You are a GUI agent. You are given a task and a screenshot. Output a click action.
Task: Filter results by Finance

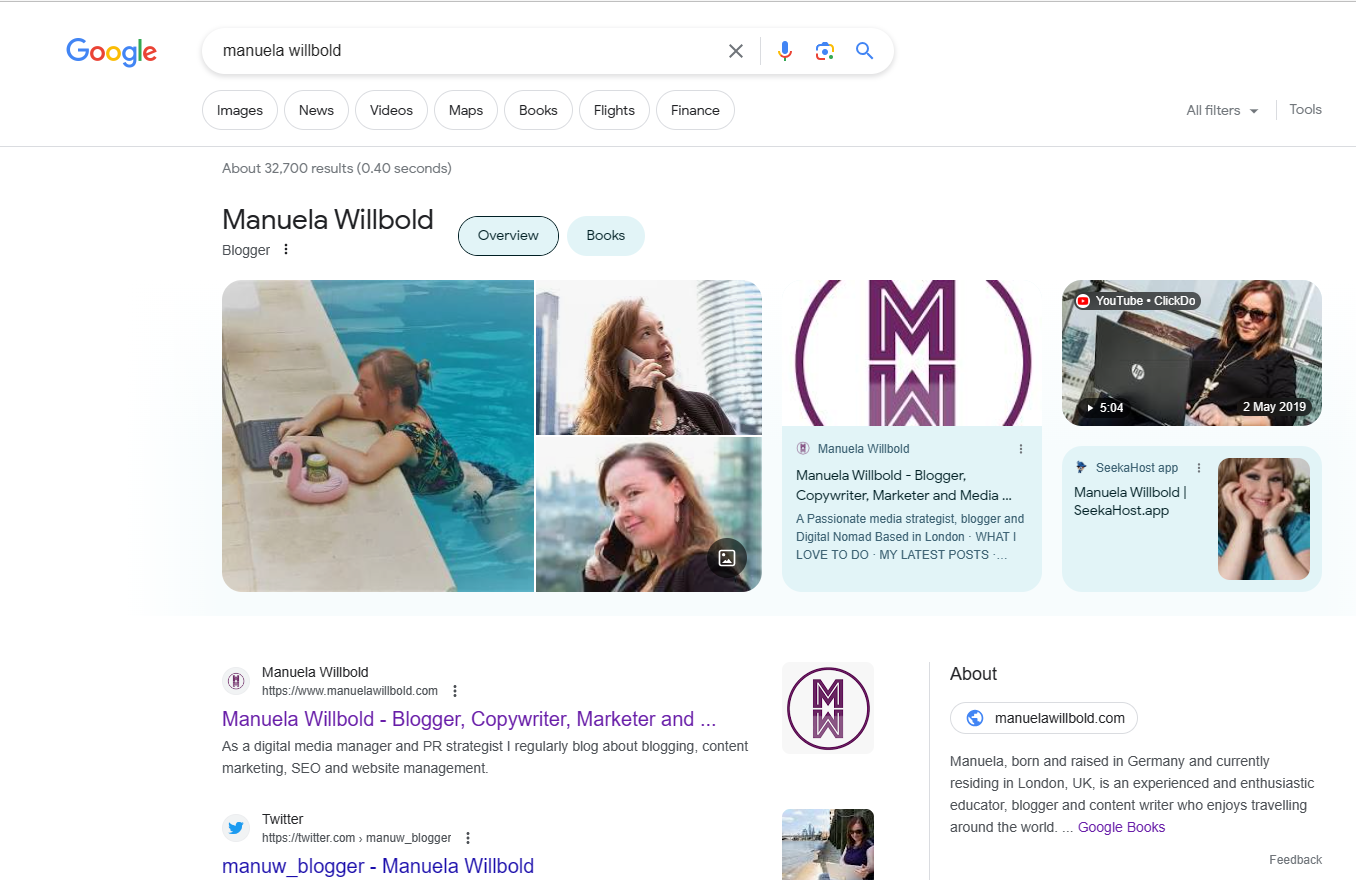(695, 110)
